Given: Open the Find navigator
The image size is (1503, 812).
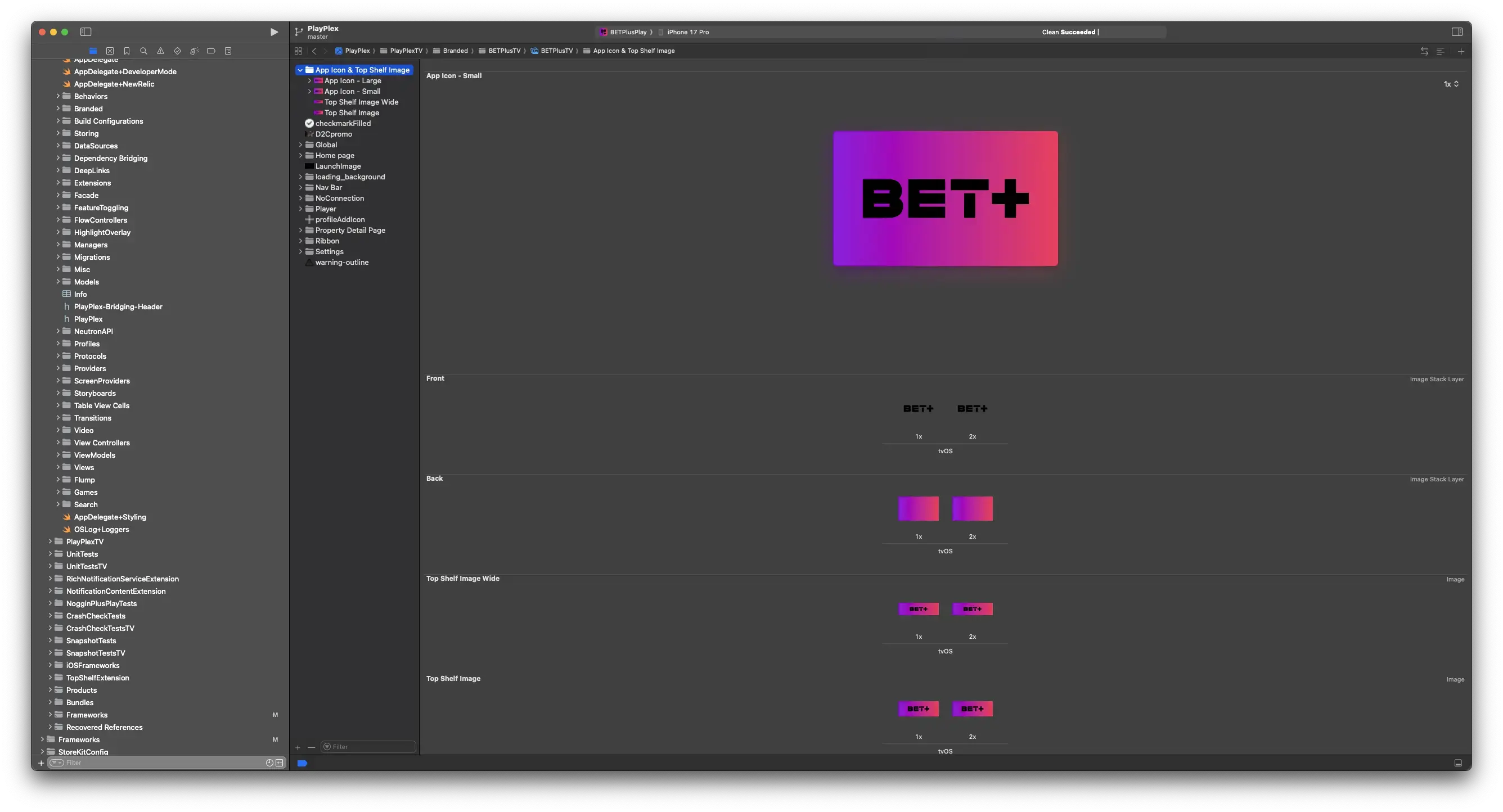Looking at the screenshot, I should tap(143, 51).
